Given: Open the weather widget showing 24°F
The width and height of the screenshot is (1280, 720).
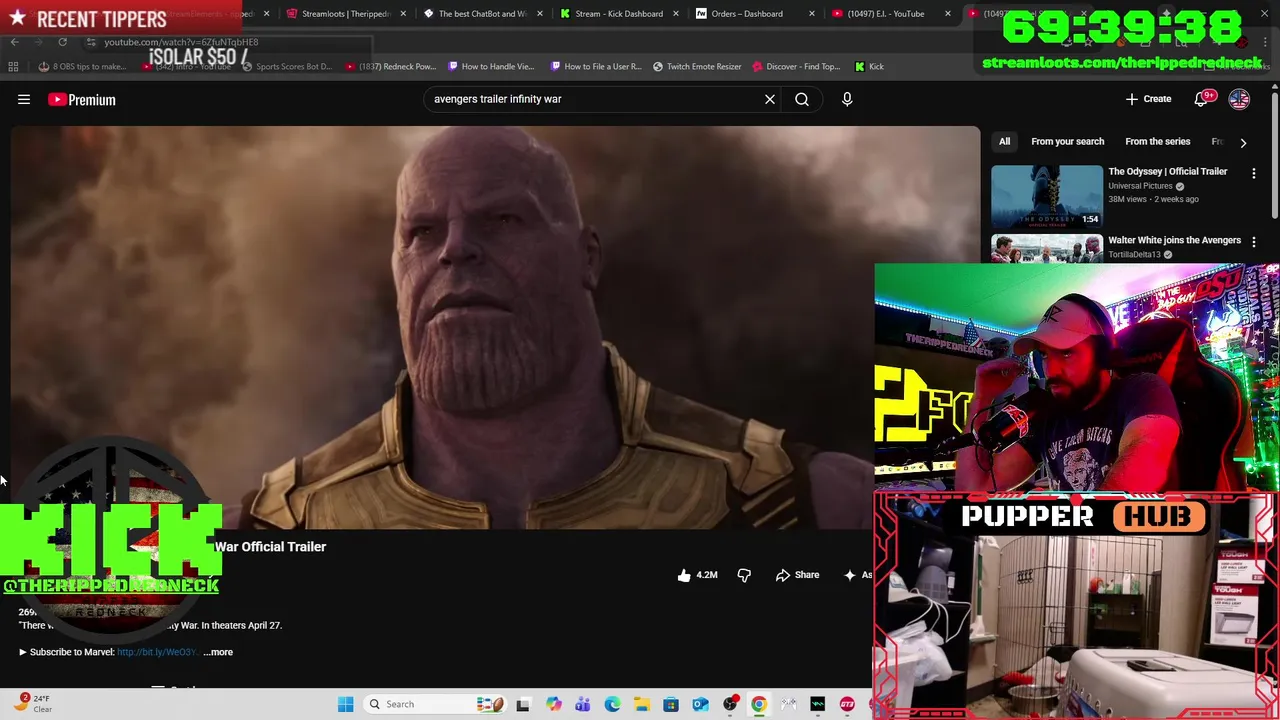Looking at the screenshot, I should tap(32, 704).
